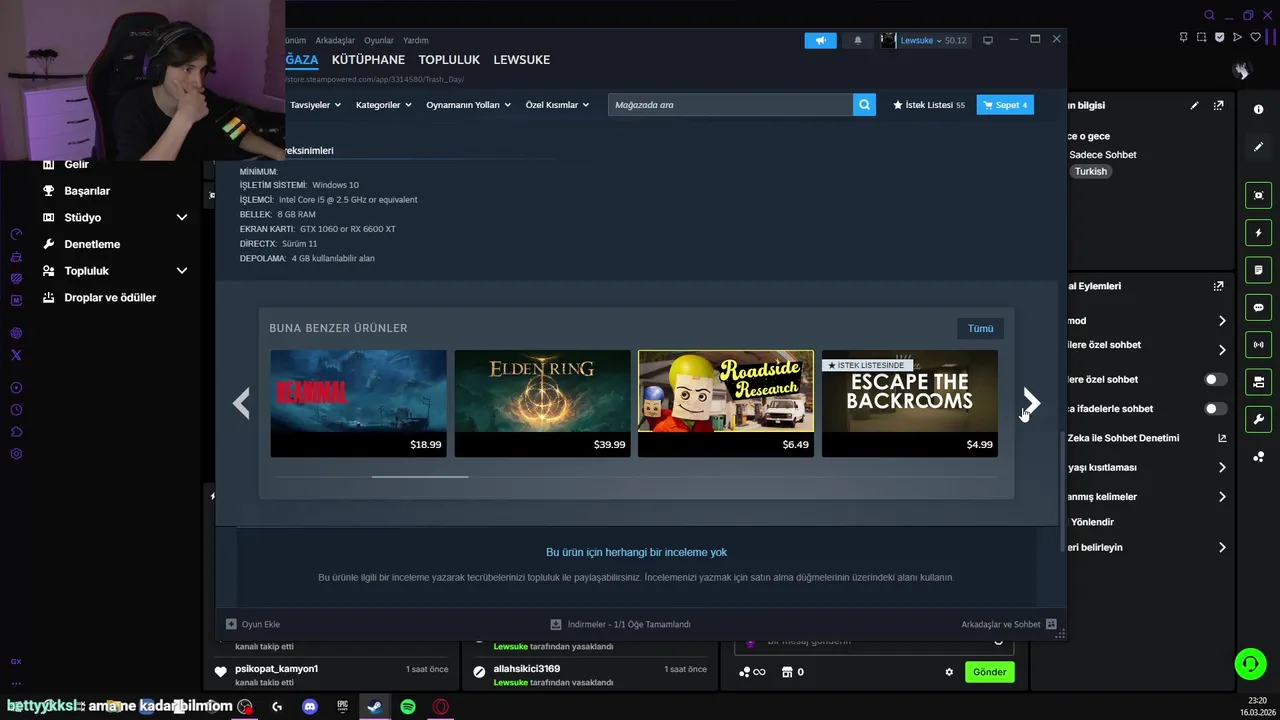The height and width of the screenshot is (720, 1280).
Task: Expand the 'nmış kelimeler' row
Action: 1147,496
